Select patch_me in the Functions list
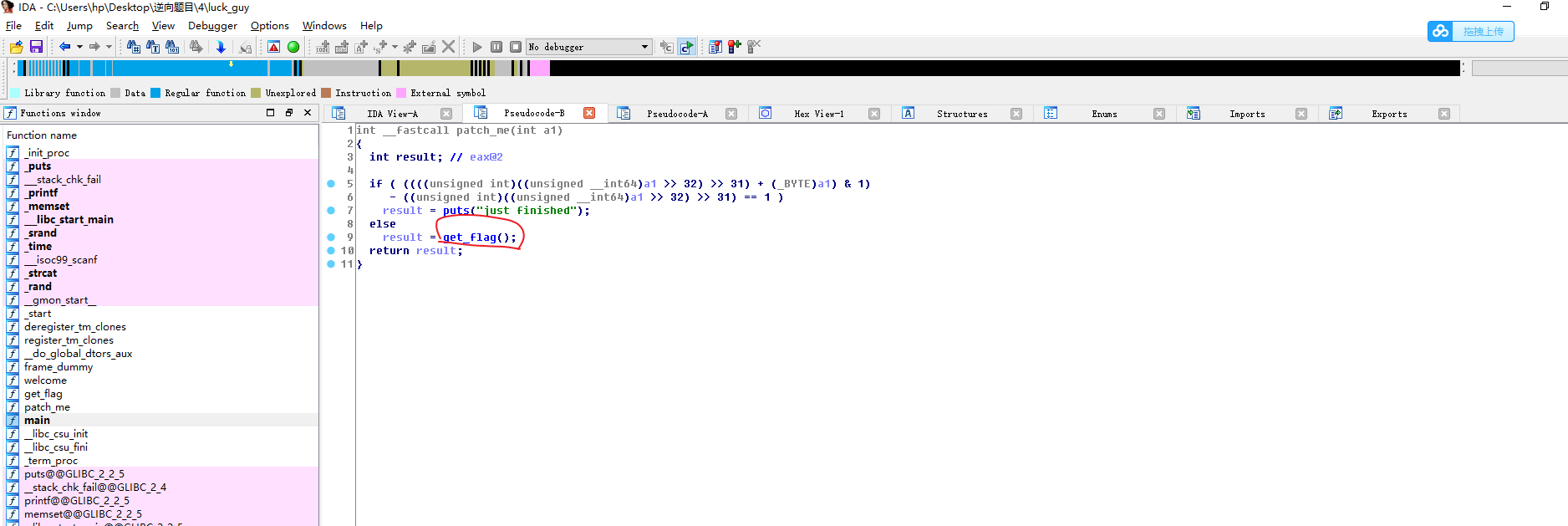 coord(47,407)
